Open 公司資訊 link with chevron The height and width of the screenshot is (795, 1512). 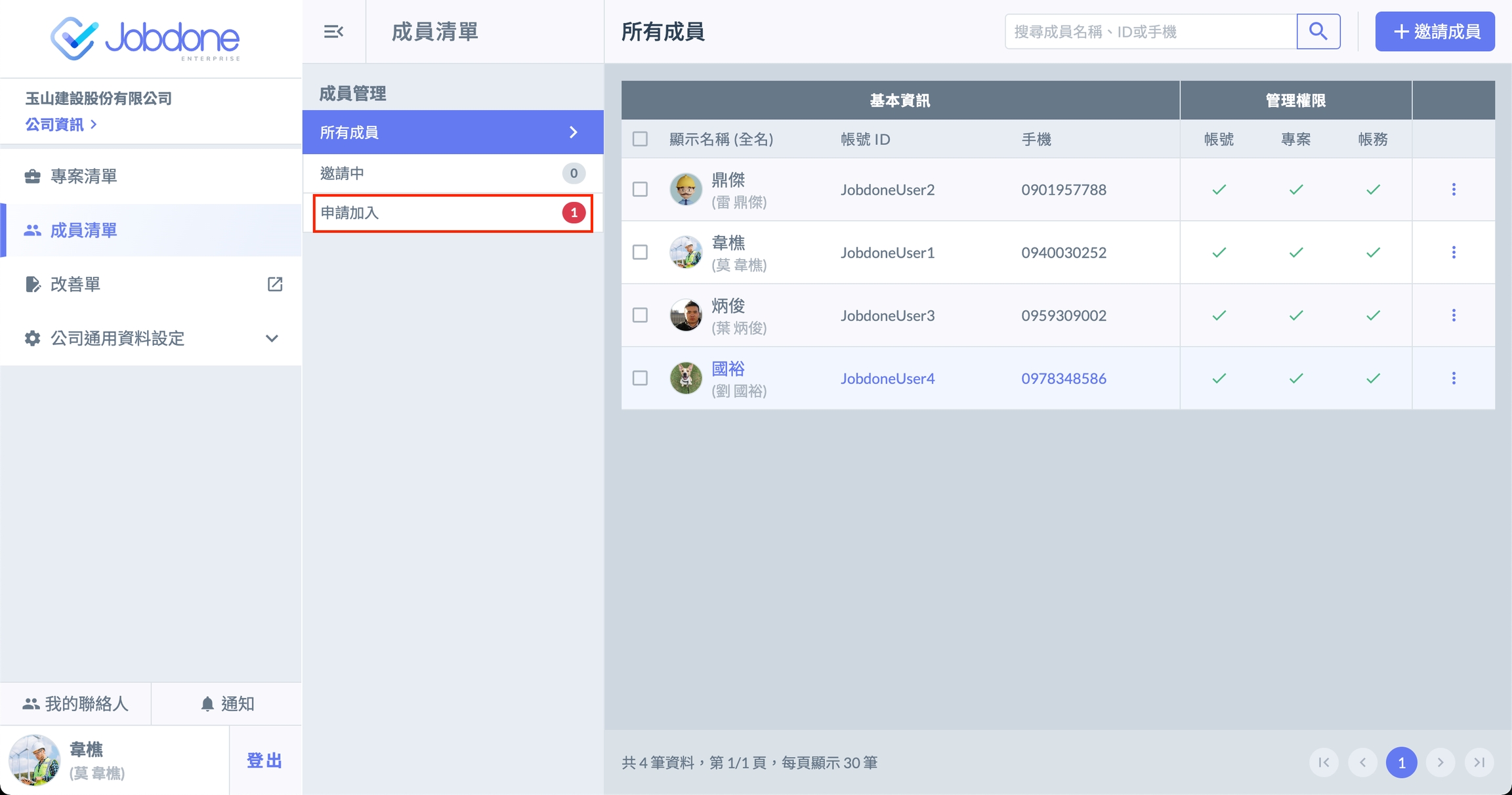click(x=60, y=125)
